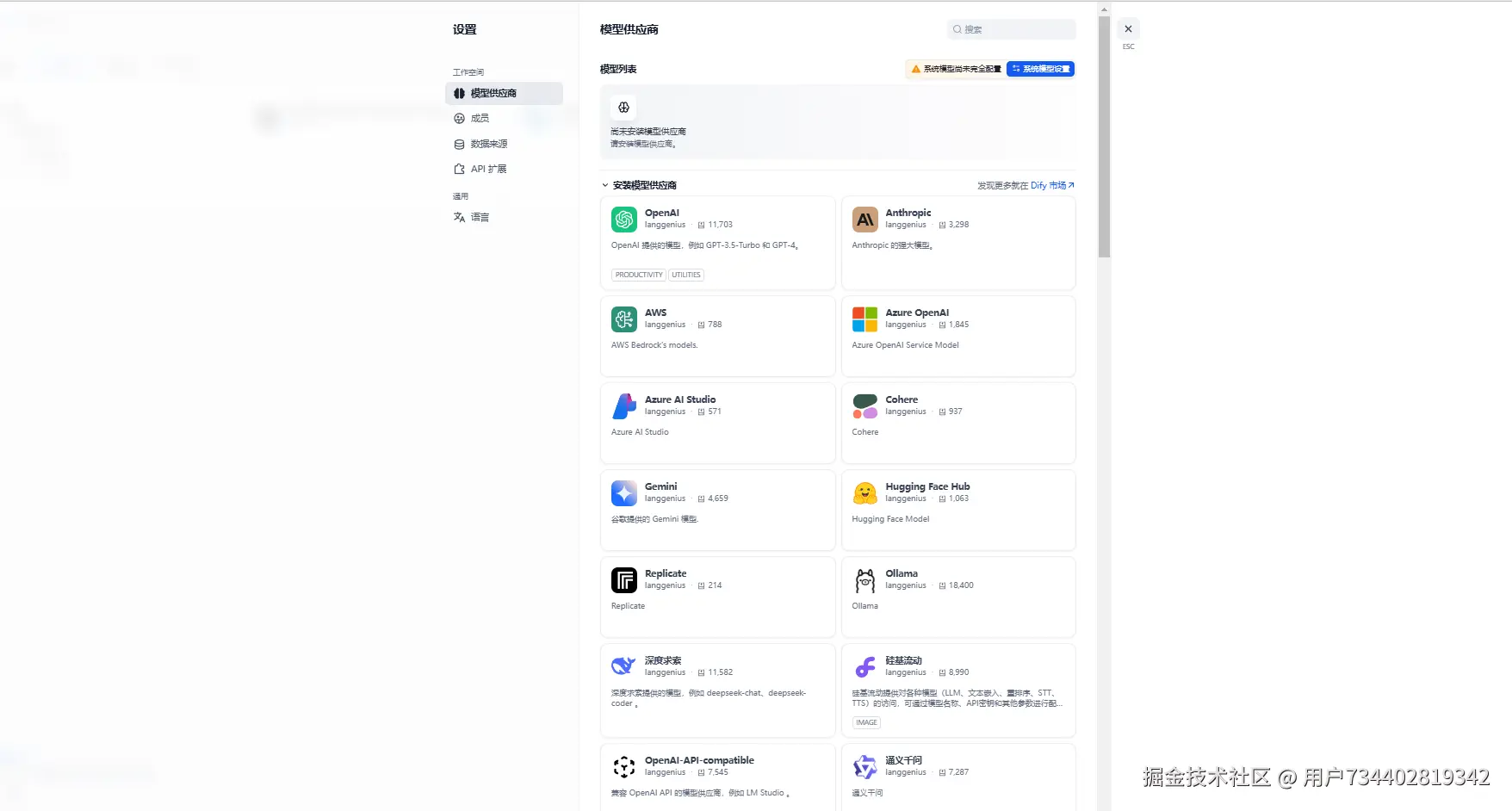Click the Anthropic provider logo icon

coord(864,220)
